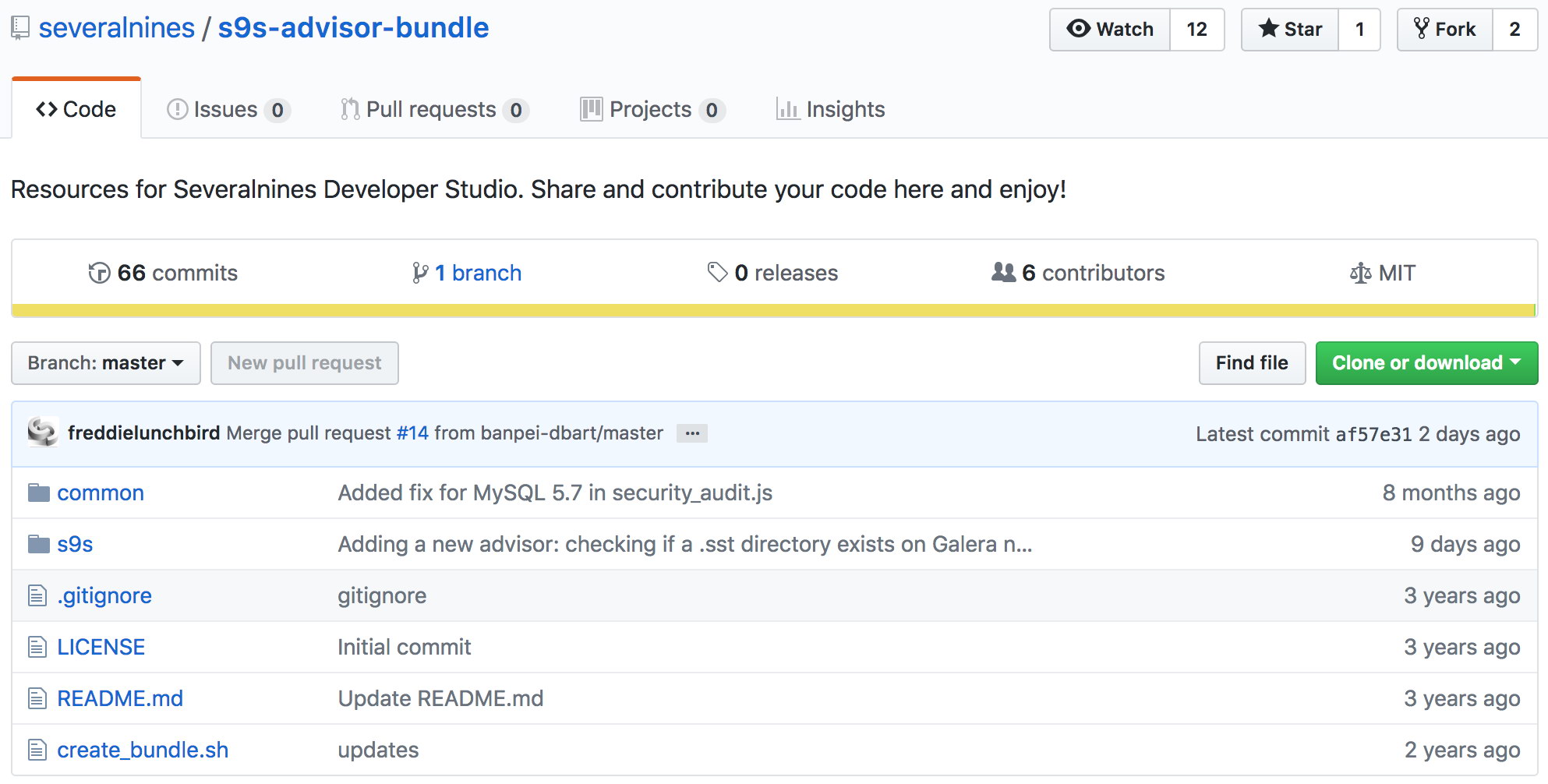Viewport: 1548px width, 784px height.
Task: Click the folder icon beside the common directory
Action: click(39, 493)
